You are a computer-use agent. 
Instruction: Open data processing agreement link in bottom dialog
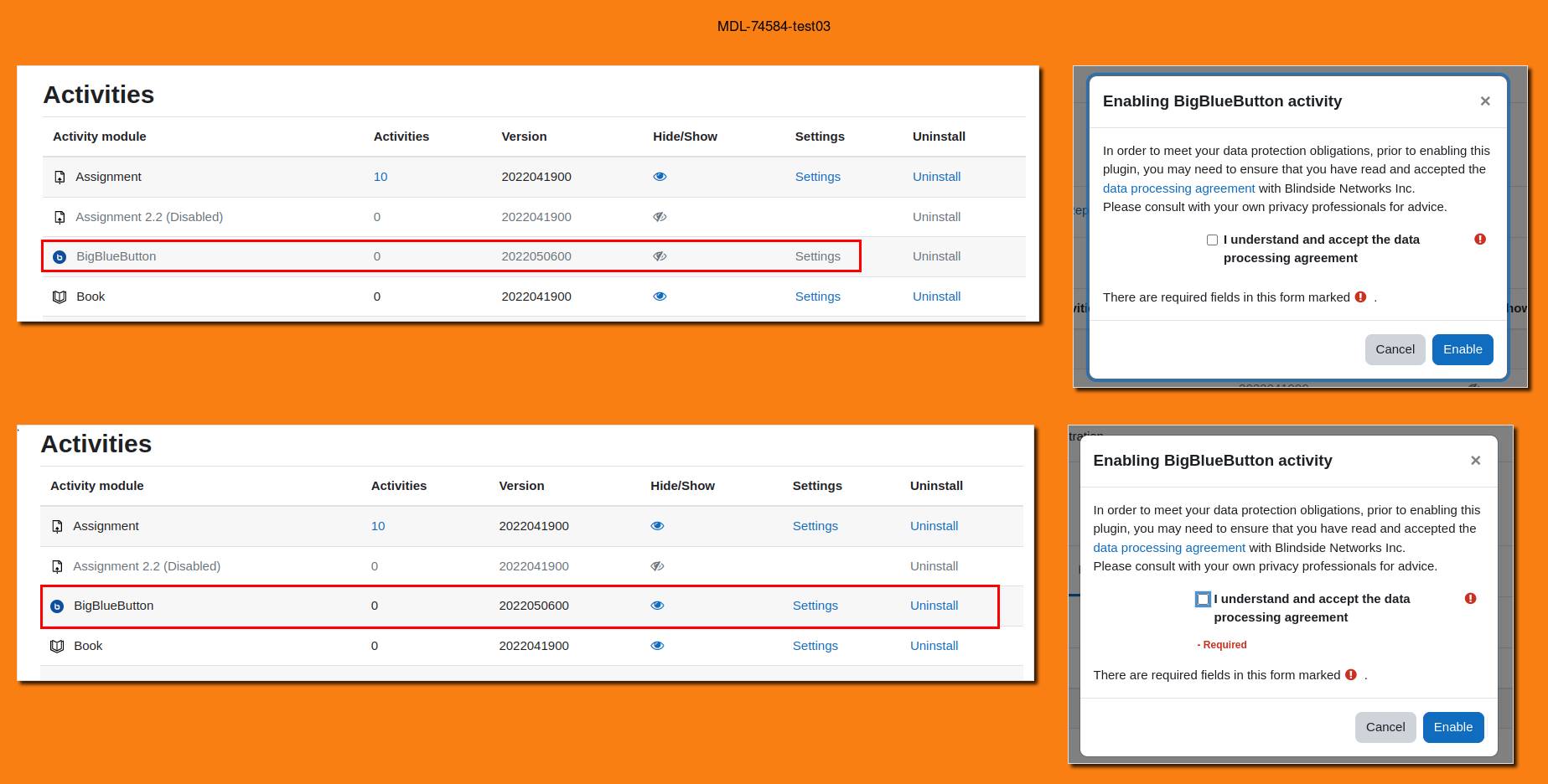[1169, 548]
